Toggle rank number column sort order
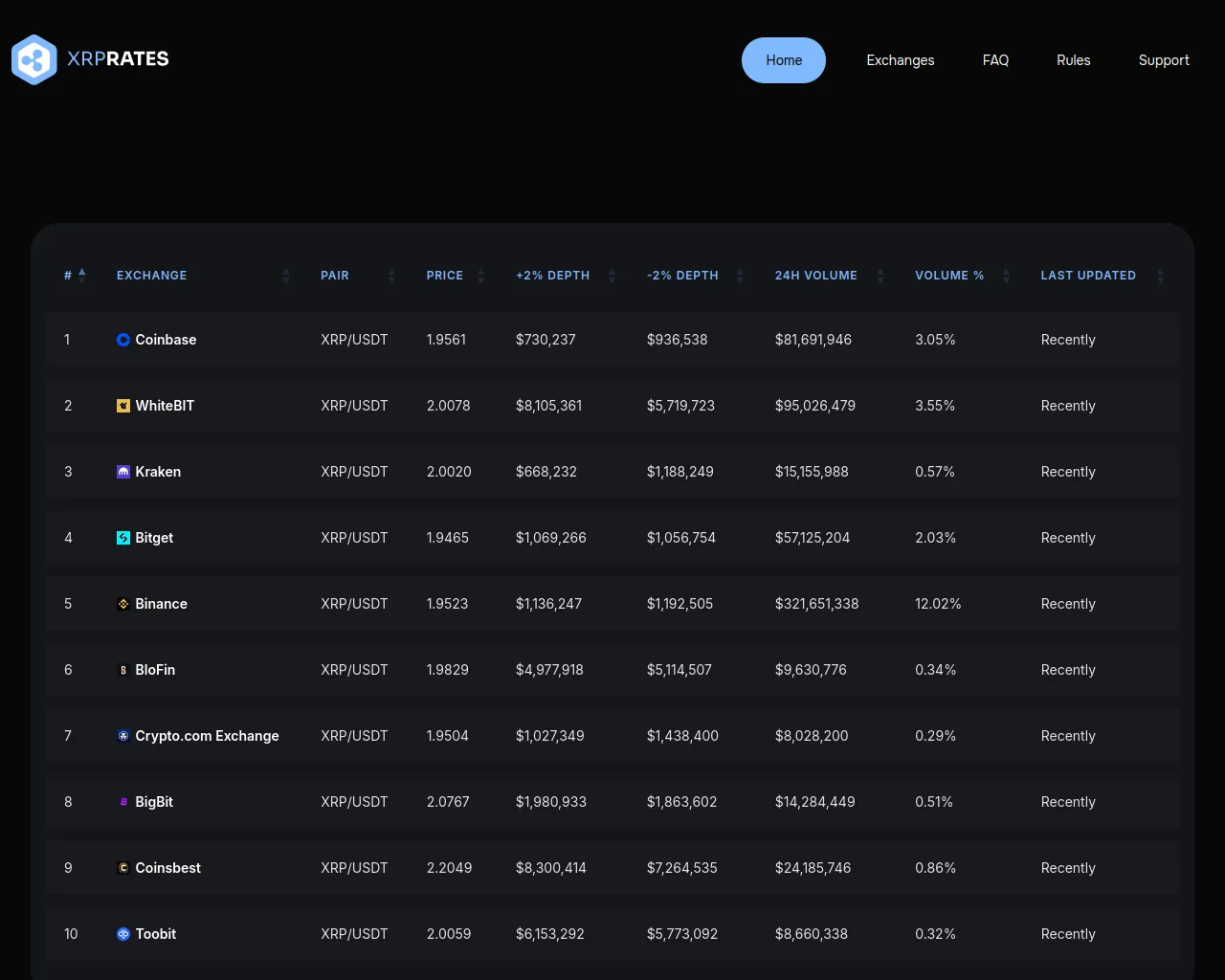 (81, 276)
